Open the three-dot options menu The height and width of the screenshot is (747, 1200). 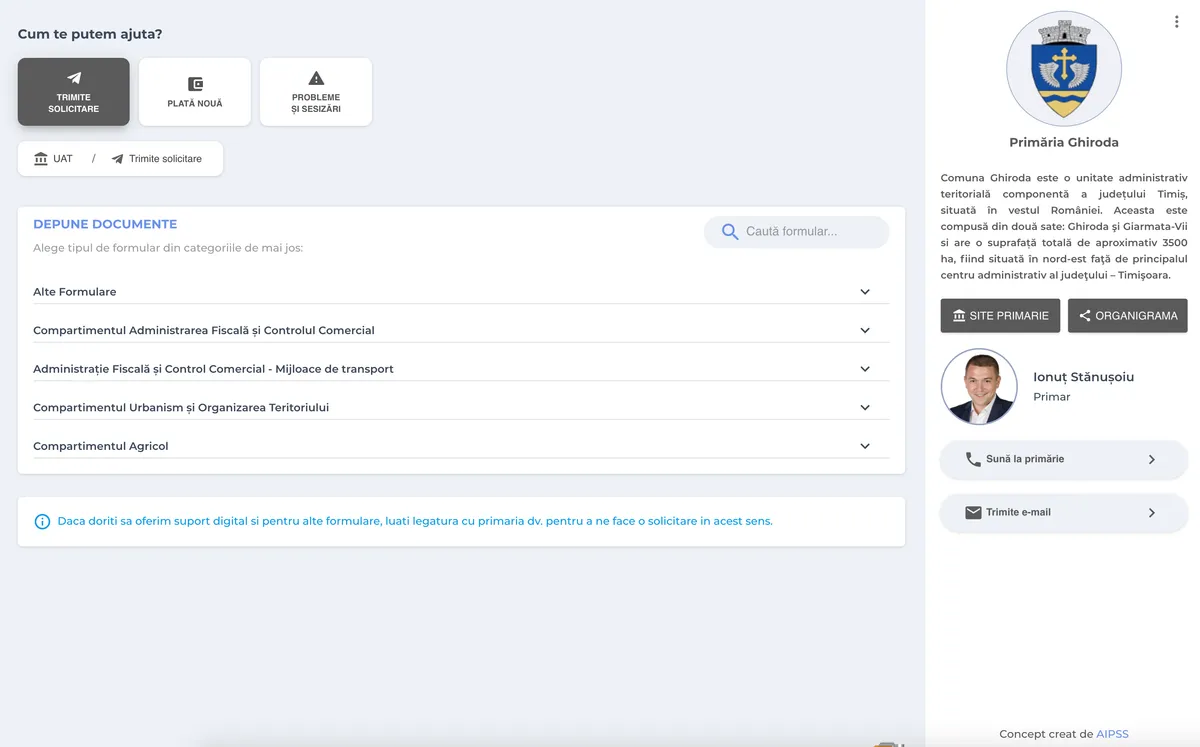(x=1177, y=22)
